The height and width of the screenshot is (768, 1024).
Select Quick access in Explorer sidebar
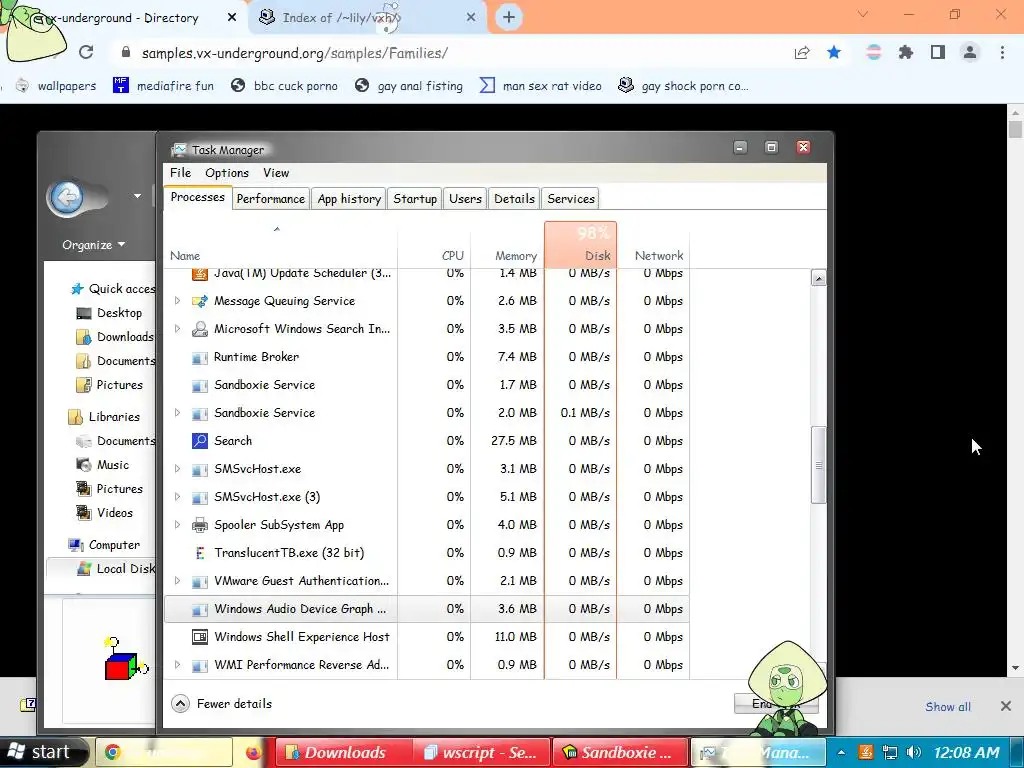[114, 289]
